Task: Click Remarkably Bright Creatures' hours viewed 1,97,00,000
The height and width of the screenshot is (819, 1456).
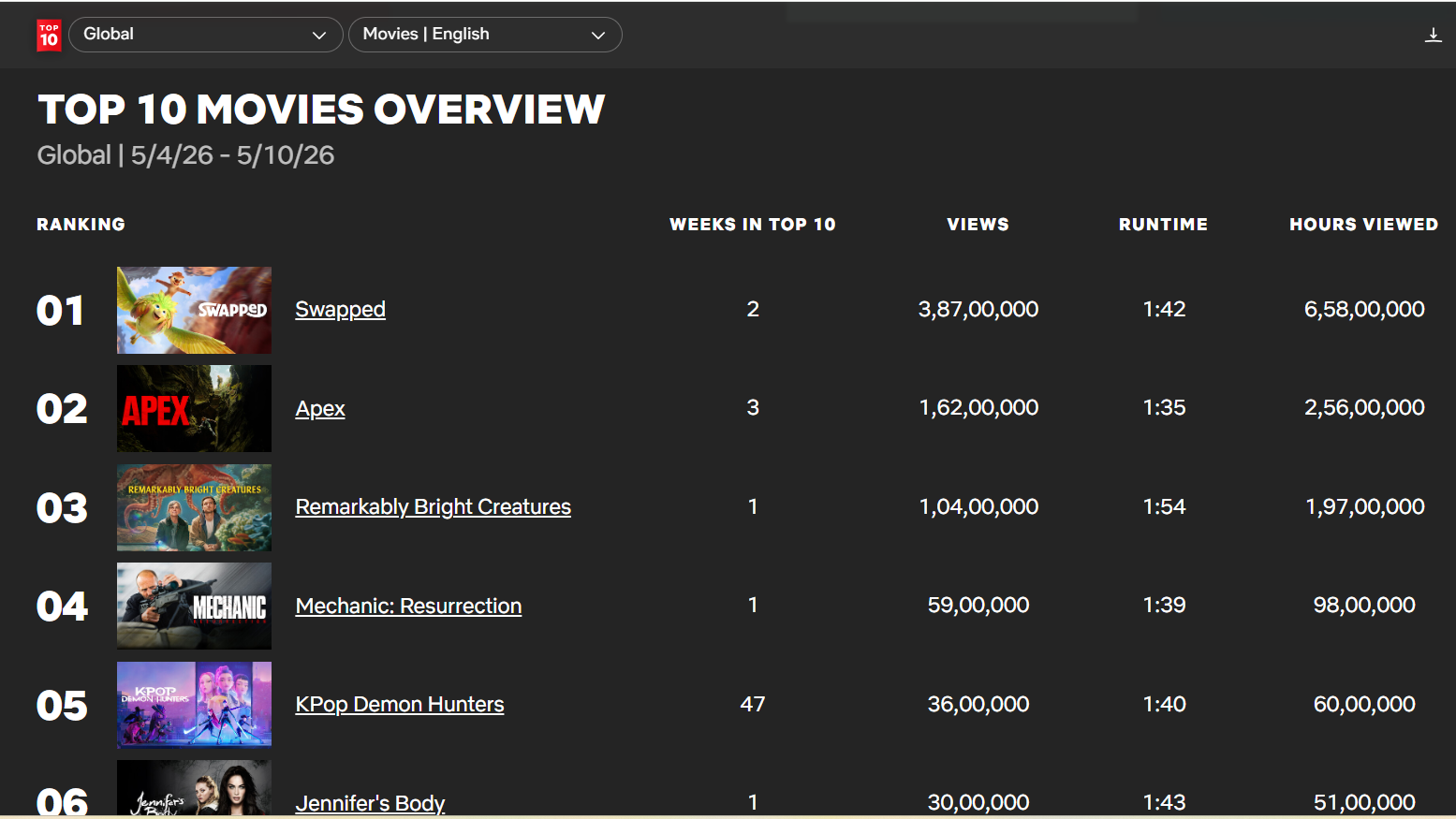Action: point(1365,507)
